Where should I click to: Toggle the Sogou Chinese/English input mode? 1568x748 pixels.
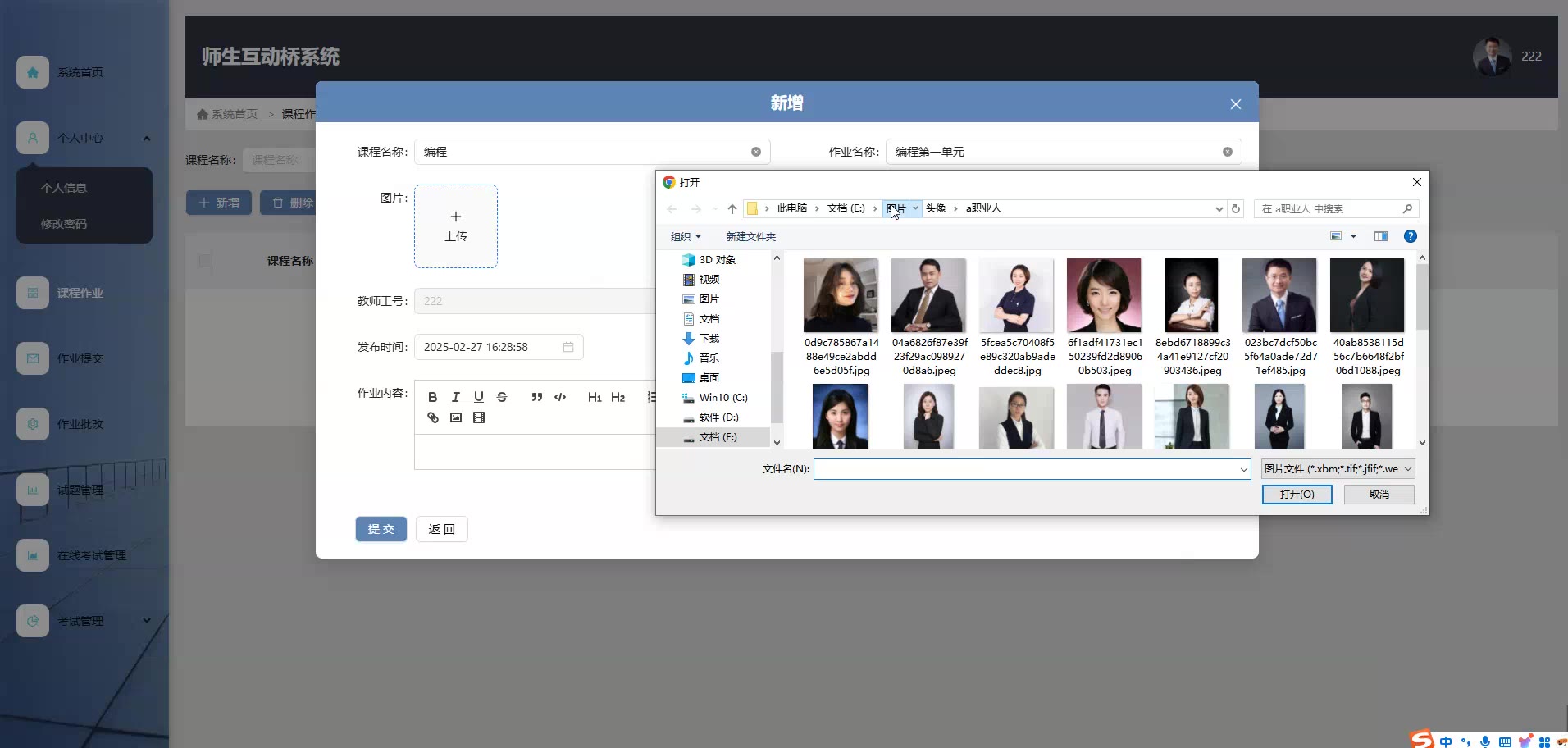[1446, 741]
